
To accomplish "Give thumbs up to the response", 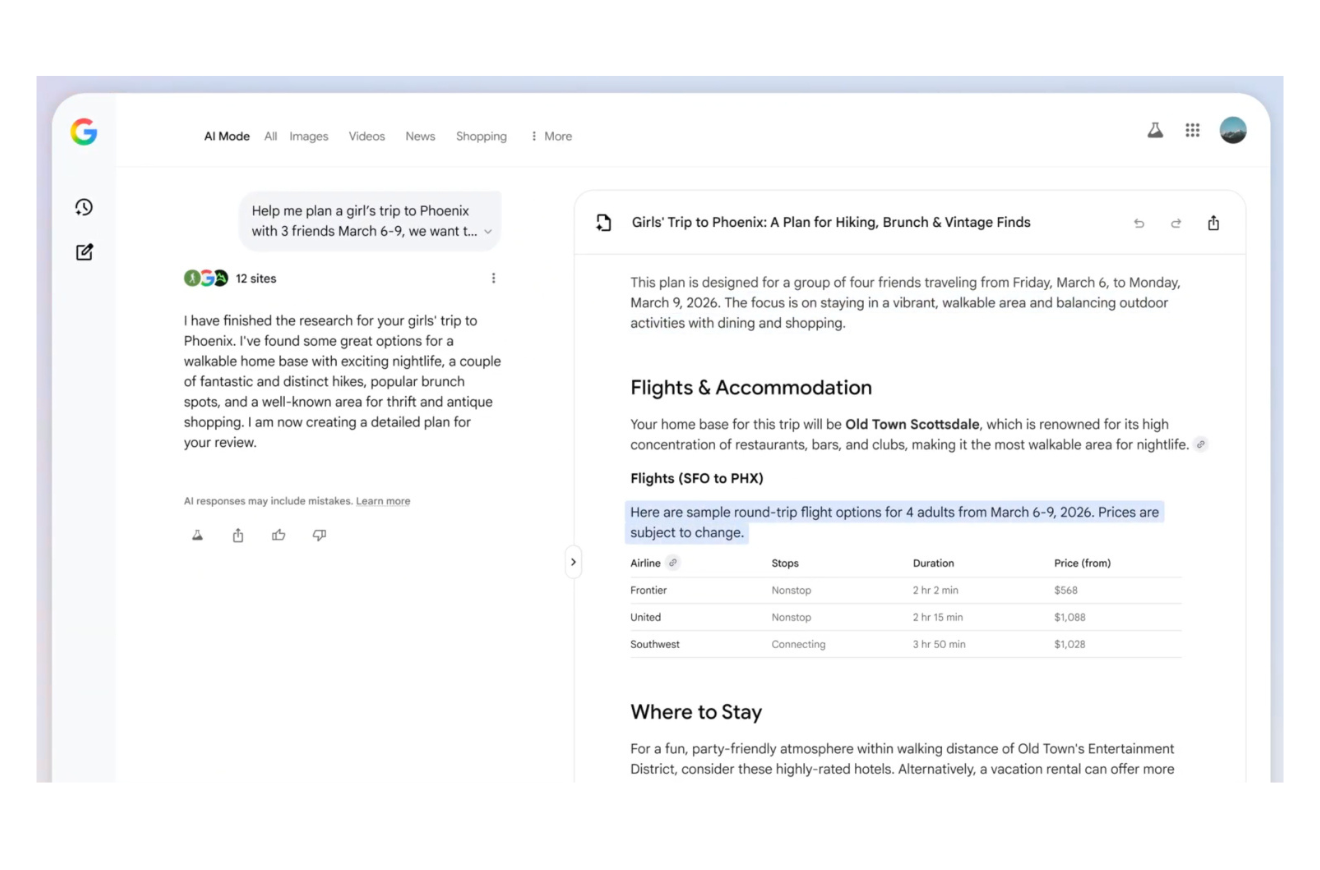I will click(x=279, y=535).
